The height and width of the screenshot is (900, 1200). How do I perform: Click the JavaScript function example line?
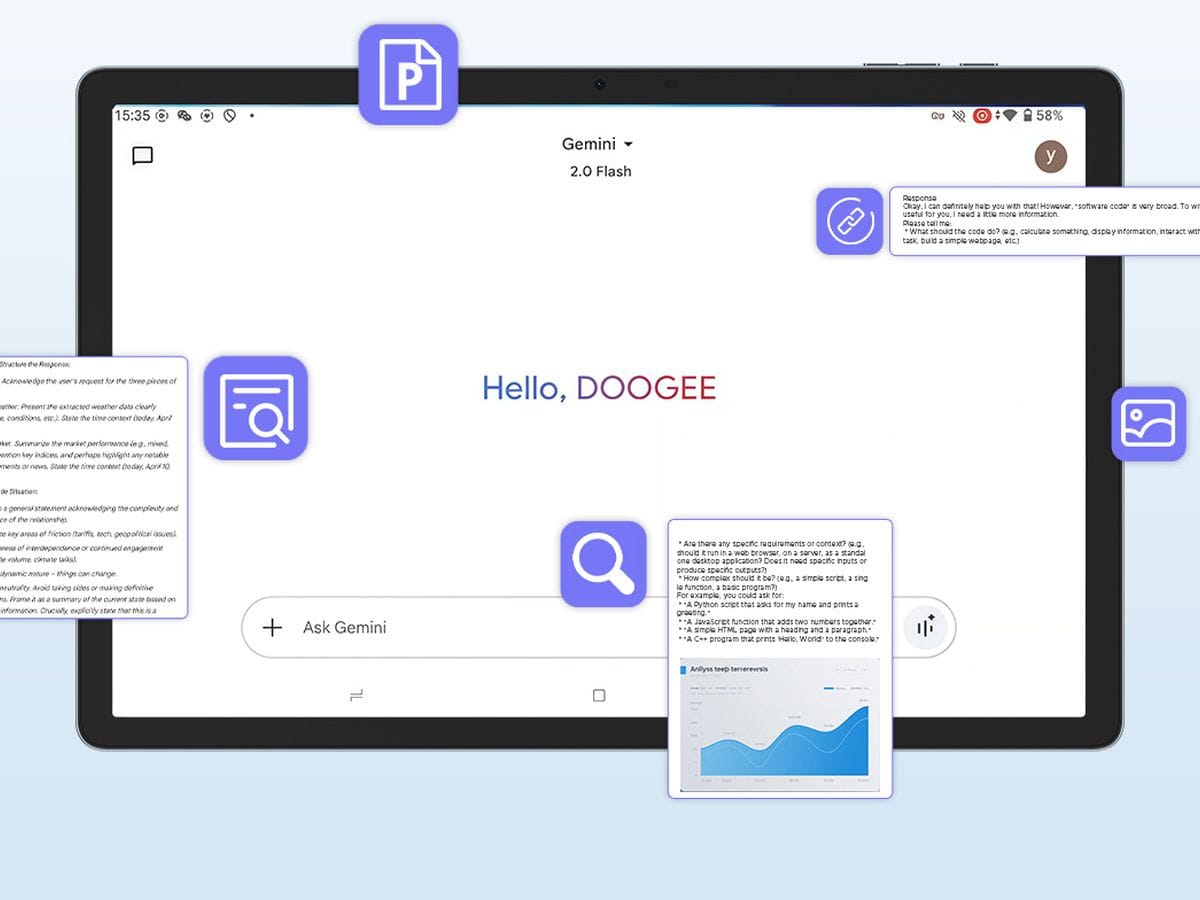click(x=776, y=622)
